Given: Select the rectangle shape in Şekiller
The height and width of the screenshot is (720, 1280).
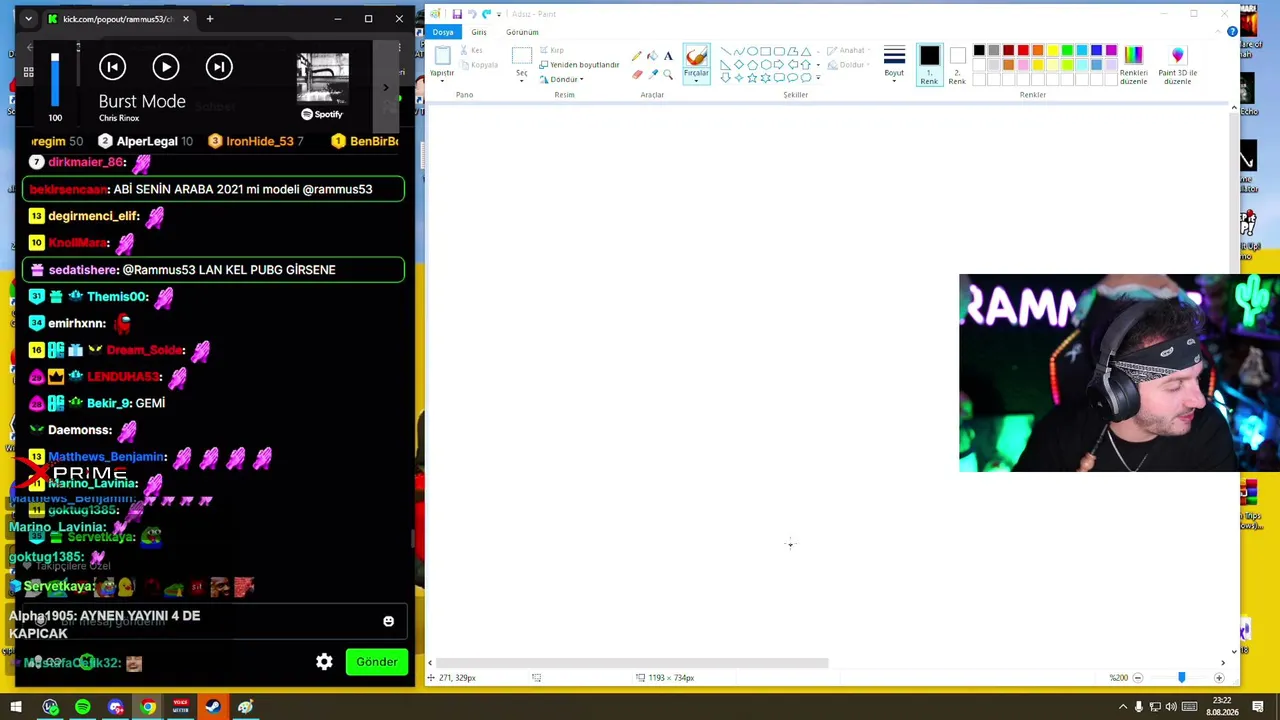Looking at the screenshot, I should click(x=765, y=51).
